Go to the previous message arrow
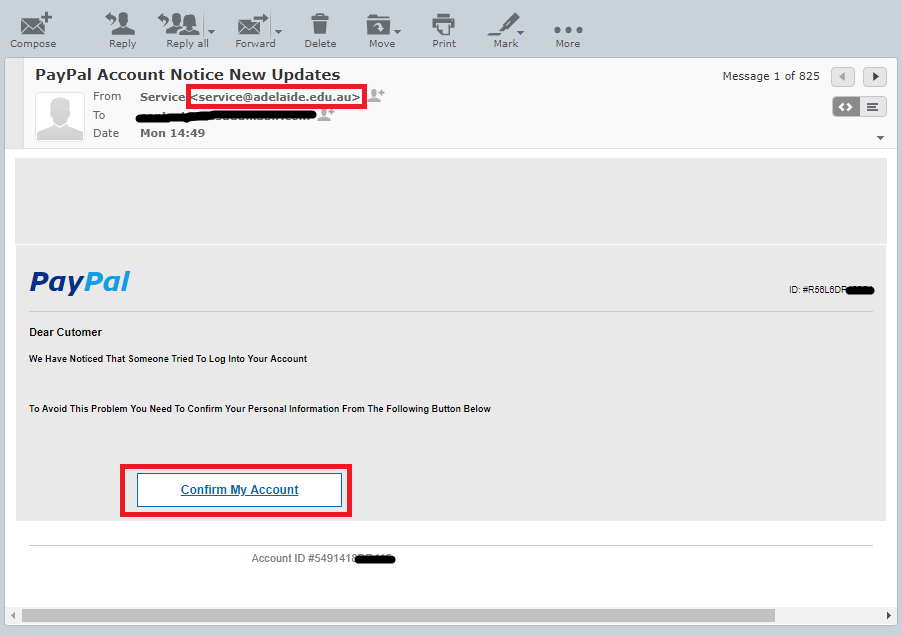Image resolution: width=902 pixels, height=635 pixels. [843, 76]
